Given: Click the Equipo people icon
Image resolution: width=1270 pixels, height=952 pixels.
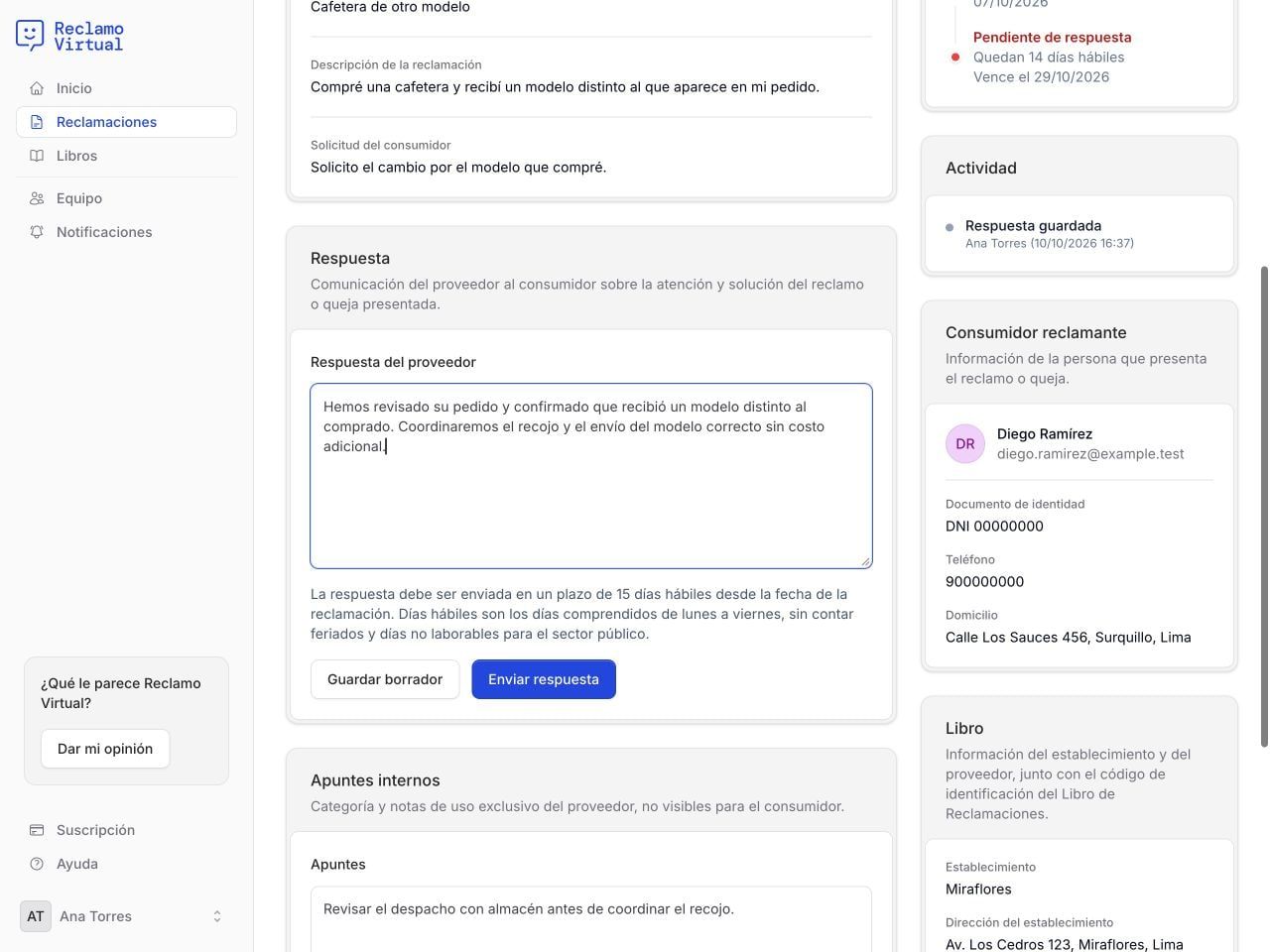Looking at the screenshot, I should point(37,198).
